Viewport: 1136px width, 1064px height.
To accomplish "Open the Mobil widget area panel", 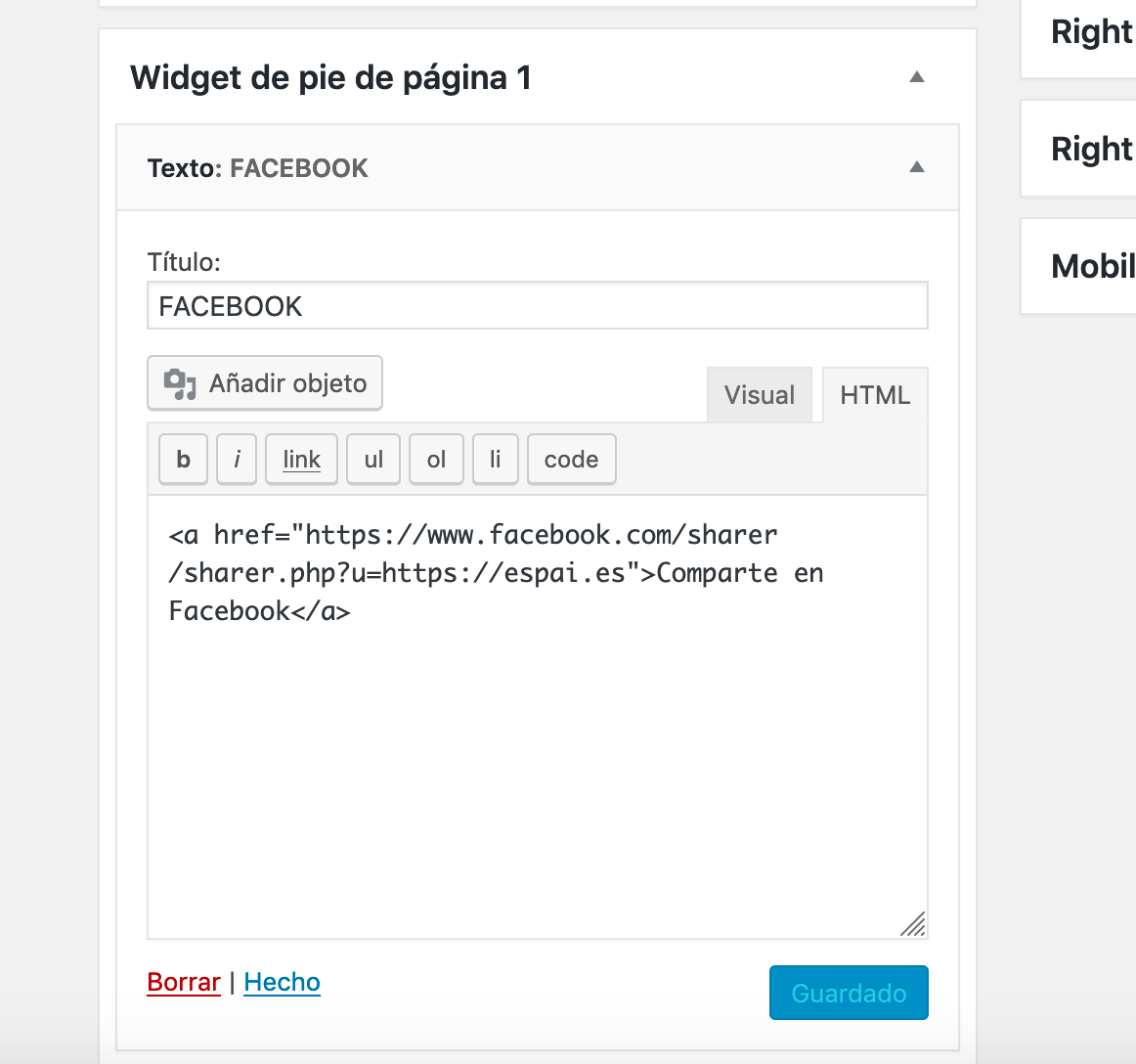I will tap(1078, 266).
